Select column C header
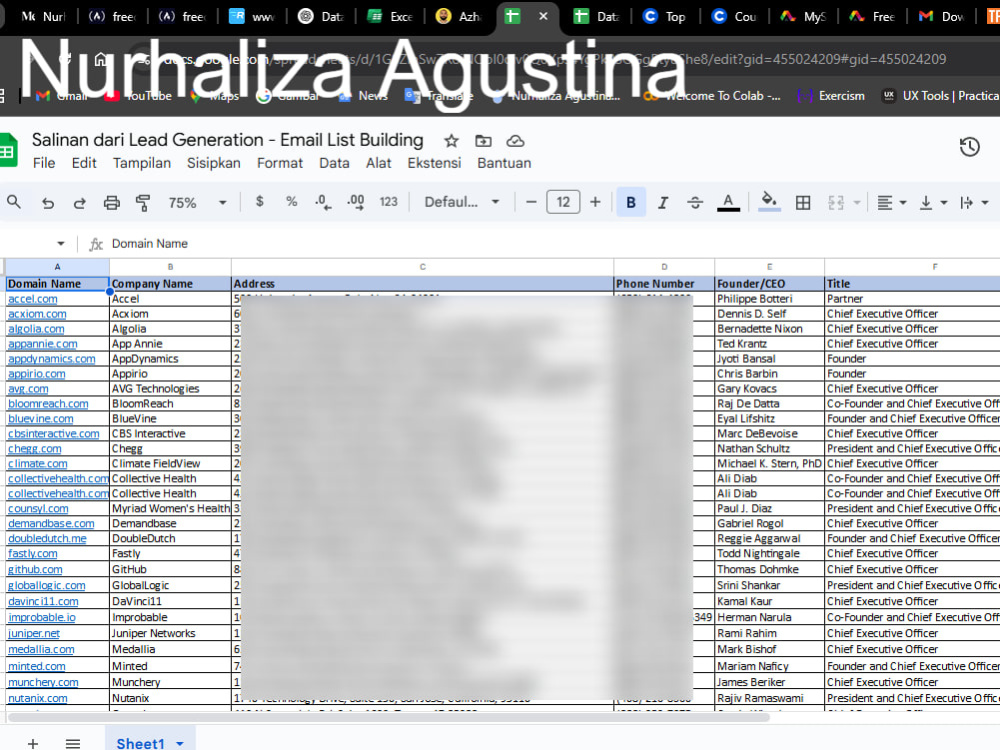The image size is (1000, 750). coord(422,267)
